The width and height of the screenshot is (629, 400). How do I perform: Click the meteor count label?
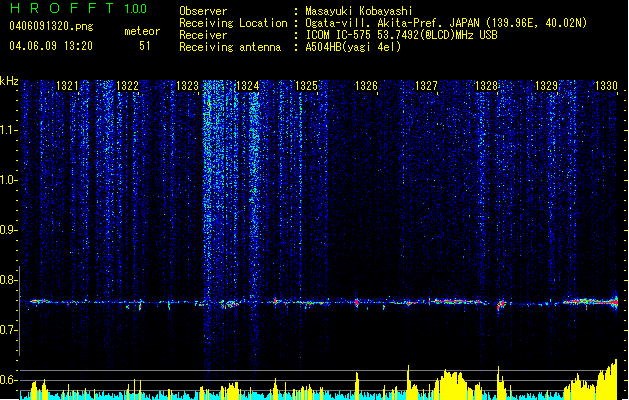(142, 31)
